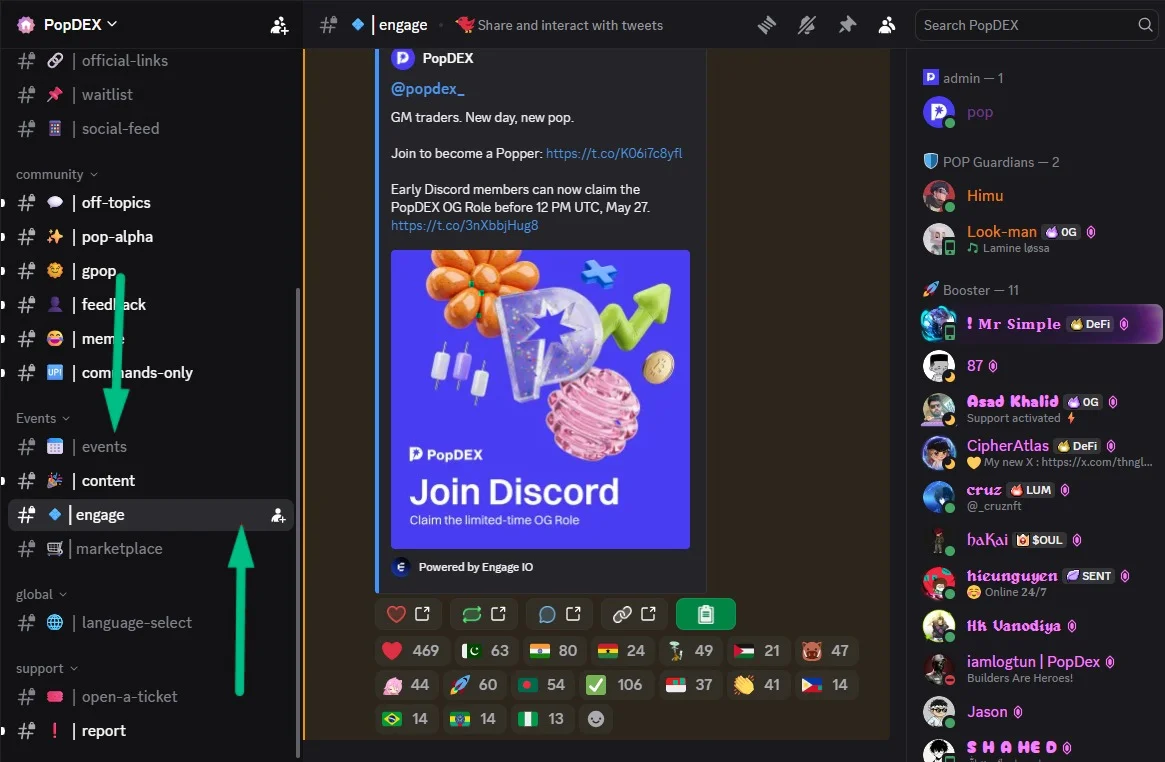Open the waitlist channel

click(x=151, y=95)
